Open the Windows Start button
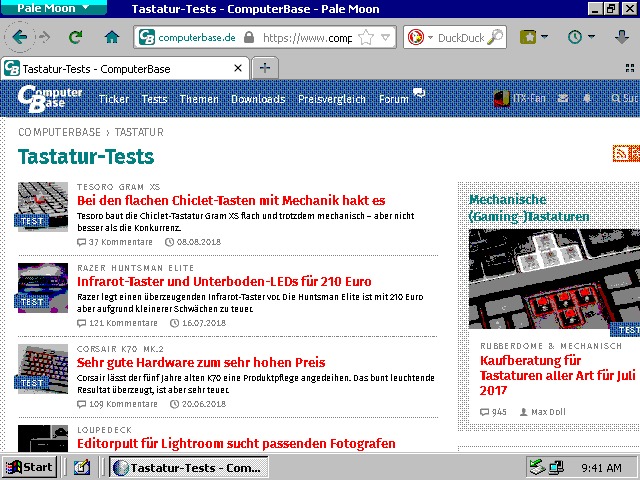The height and width of the screenshot is (480, 640). point(29,467)
